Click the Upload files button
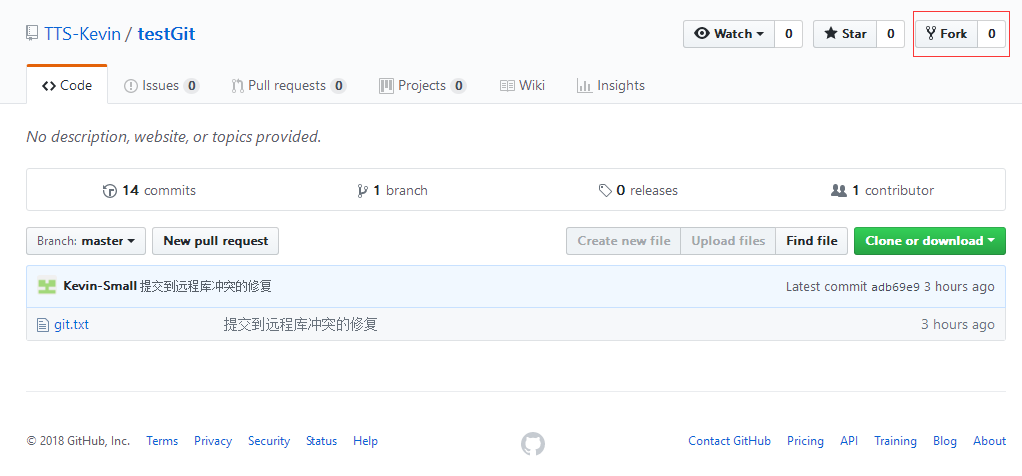The width and height of the screenshot is (1022, 476). pos(728,241)
